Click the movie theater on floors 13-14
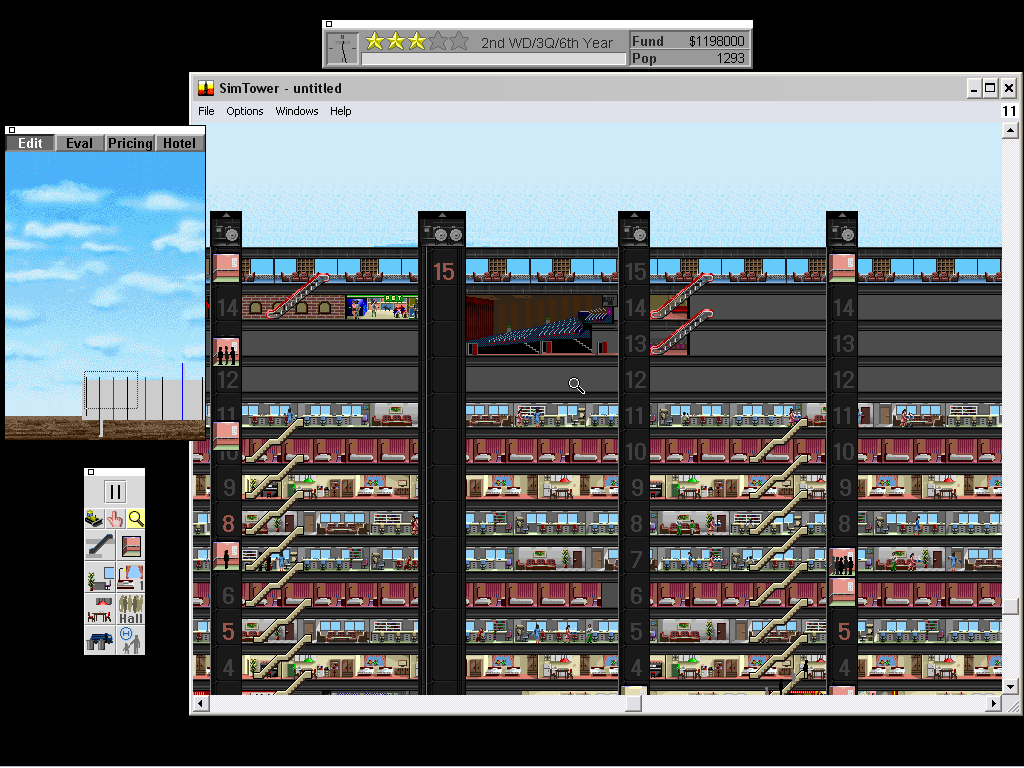1024x768 pixels. click(541, 325)
